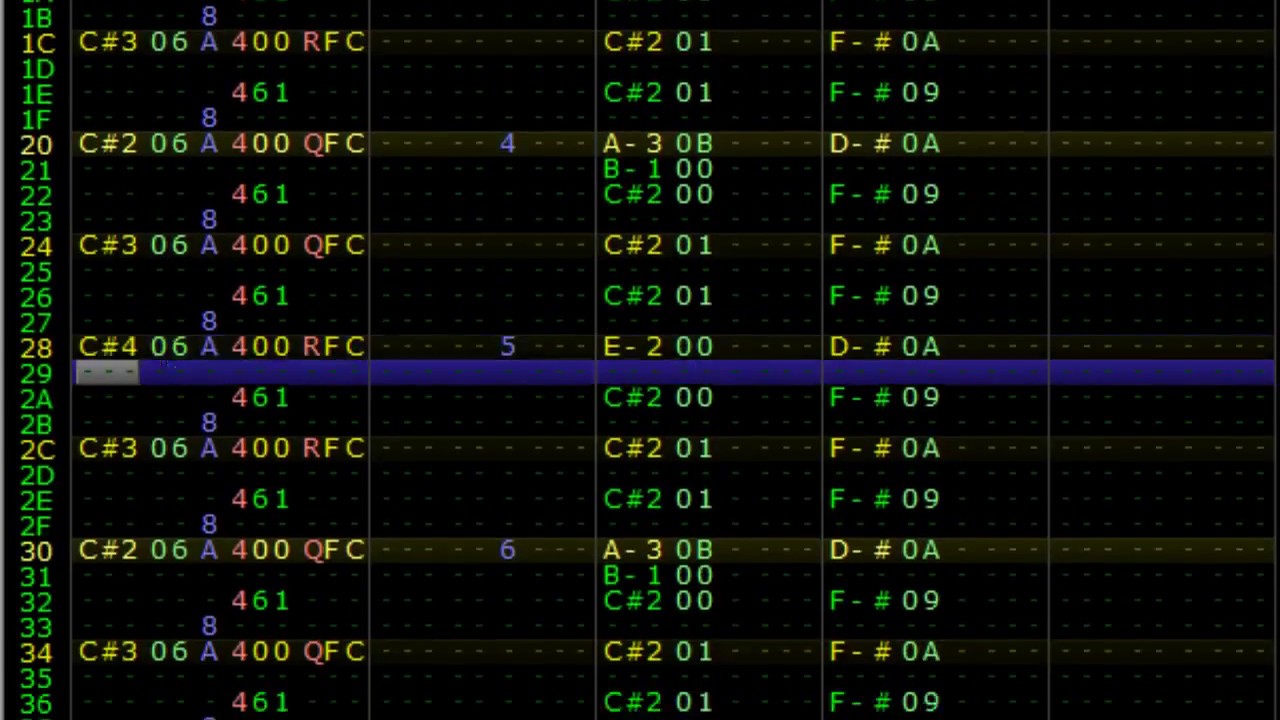Select the D-# note on row 20
This screenshot has height=720, width=1280.
click(x=859, y=144)
